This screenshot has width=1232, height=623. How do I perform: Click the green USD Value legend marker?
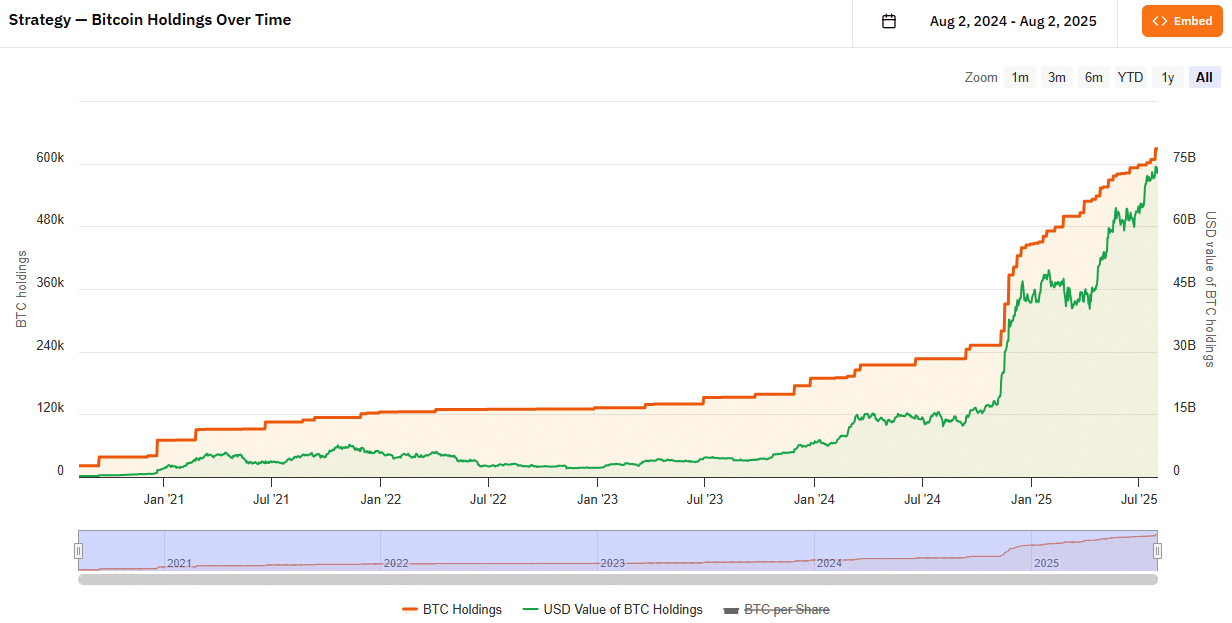point(529,609)
